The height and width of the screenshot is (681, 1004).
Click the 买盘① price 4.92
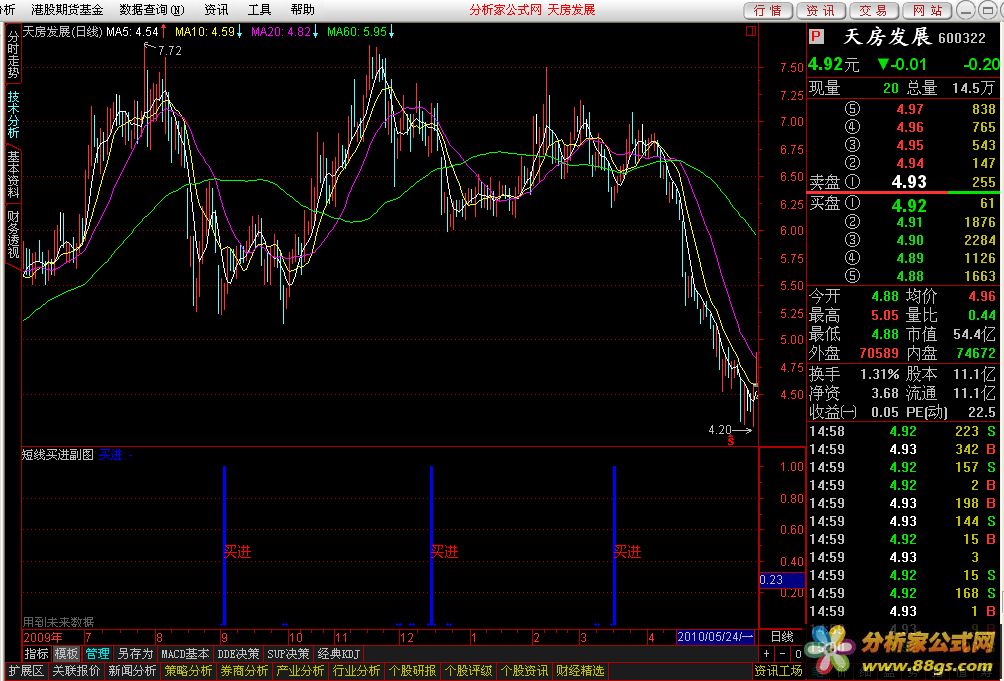point(909,205)
